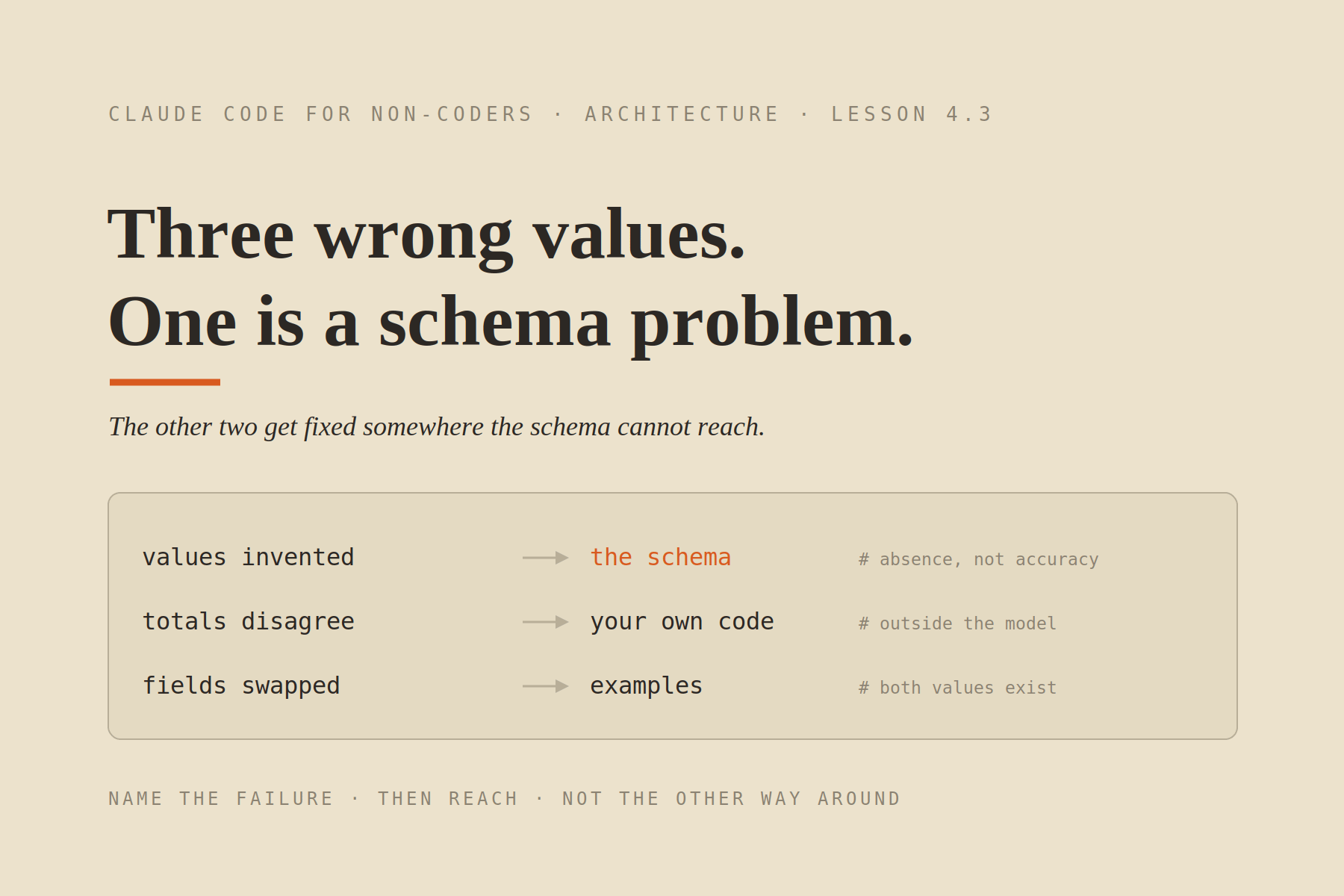Click the '# outside the model' comment
This screenshot has height=896, width=1344.
(958, 624)
